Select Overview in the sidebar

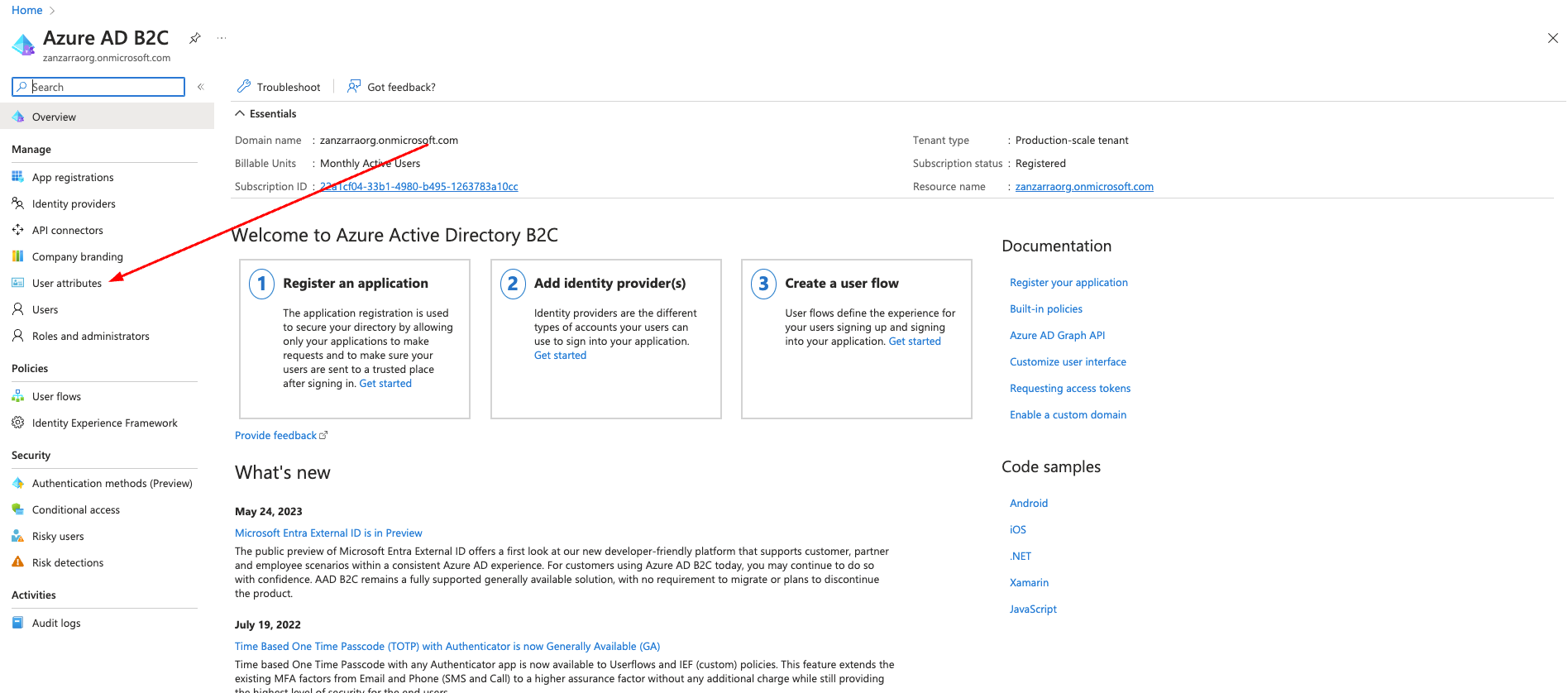tap(107, 117)
